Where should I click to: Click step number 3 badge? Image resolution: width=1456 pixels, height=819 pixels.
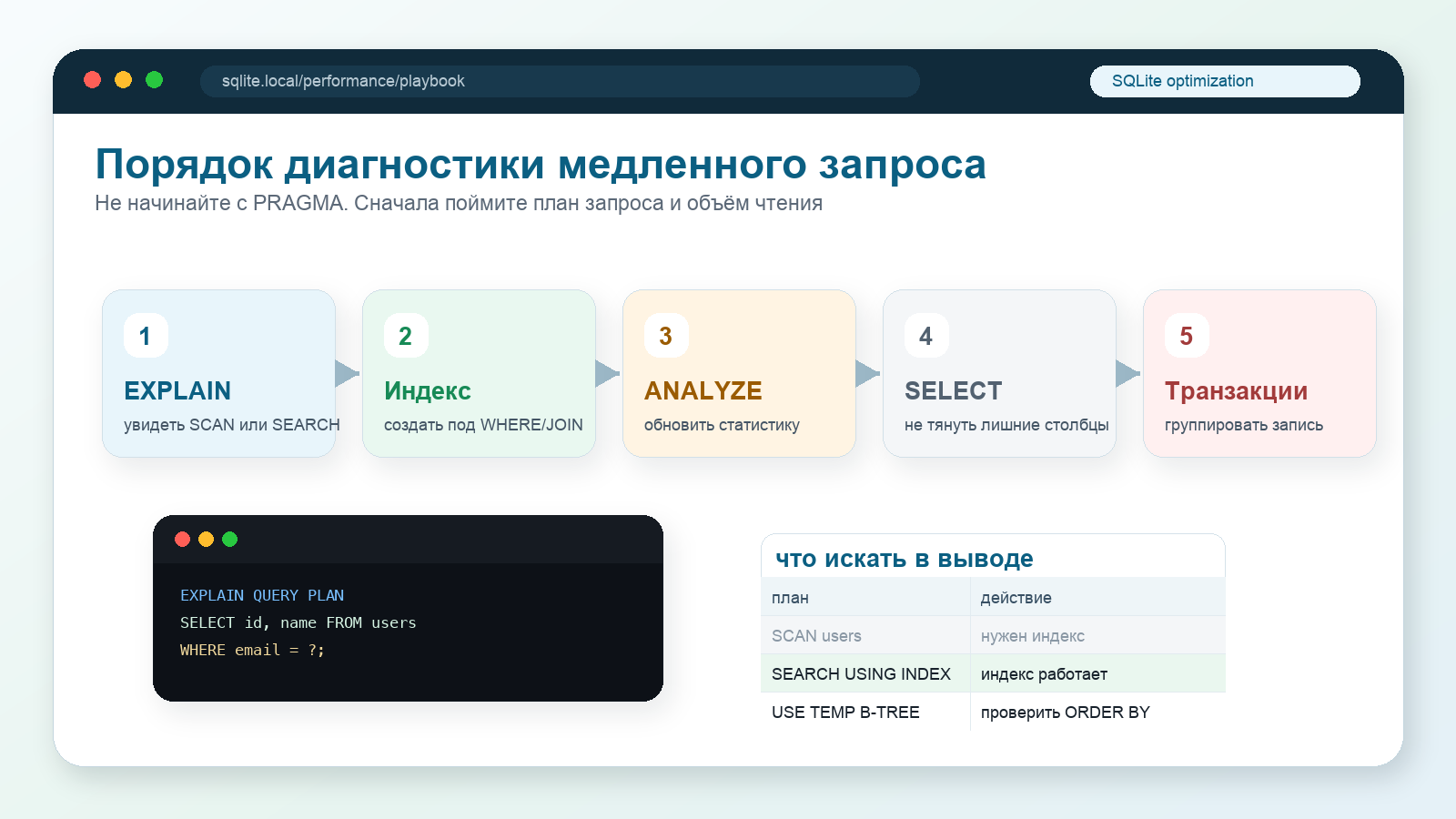click(666, 336)
